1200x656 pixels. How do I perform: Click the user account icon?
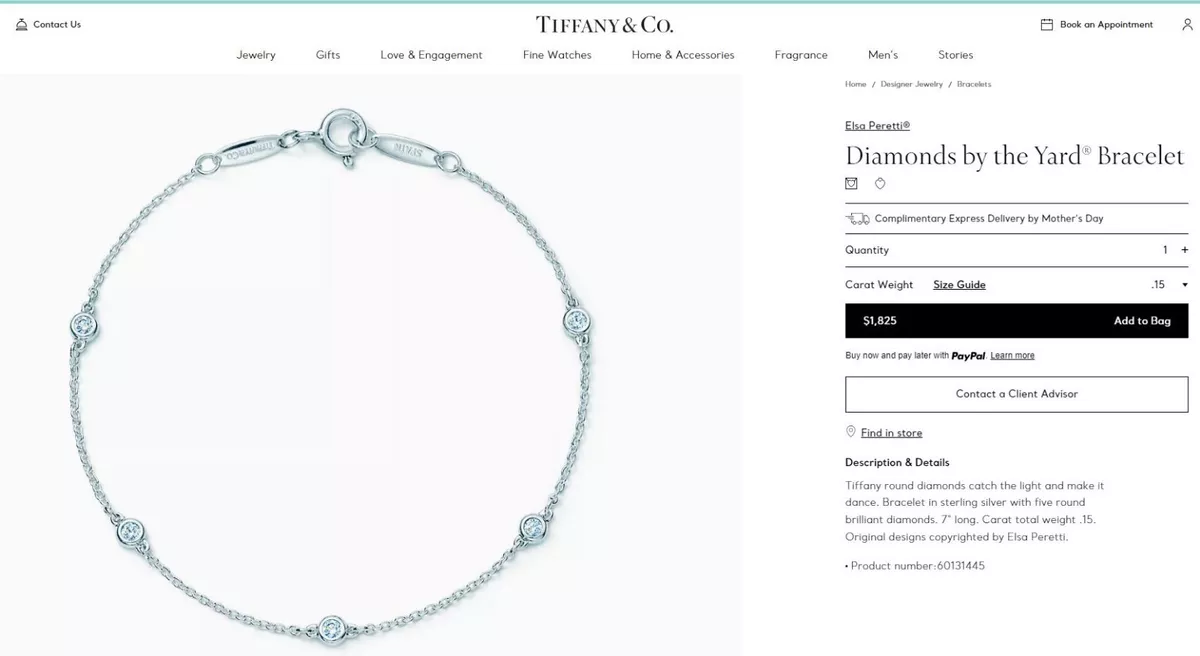click(x=1187, y=24)
